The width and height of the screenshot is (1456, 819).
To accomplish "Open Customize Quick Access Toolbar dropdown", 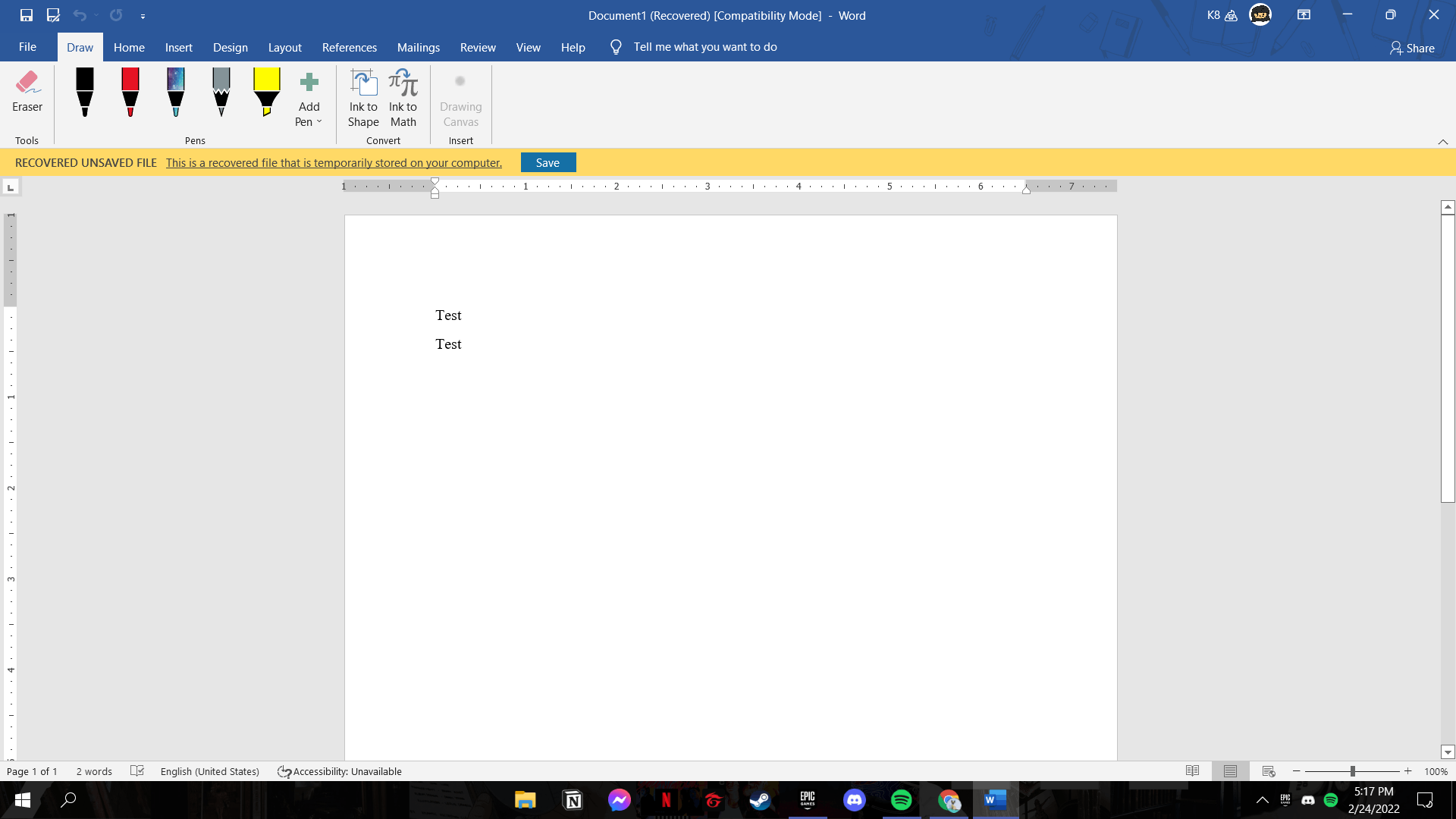I will tap(143, 16).
